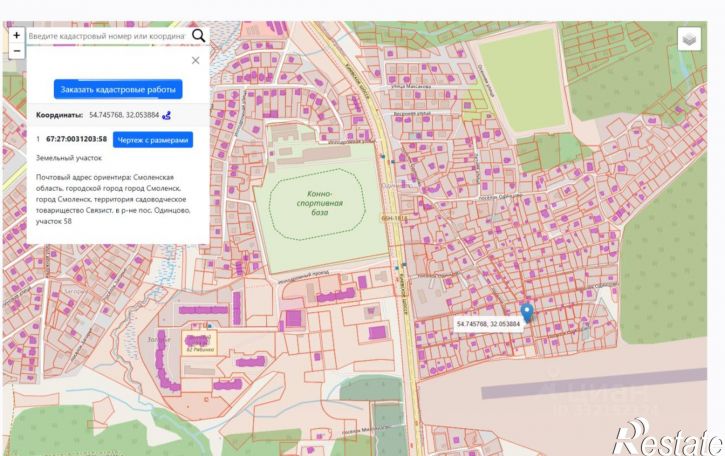Click the coordinates tooltip near the pin
Screen dimensions: 725x456
coord(488,324)
